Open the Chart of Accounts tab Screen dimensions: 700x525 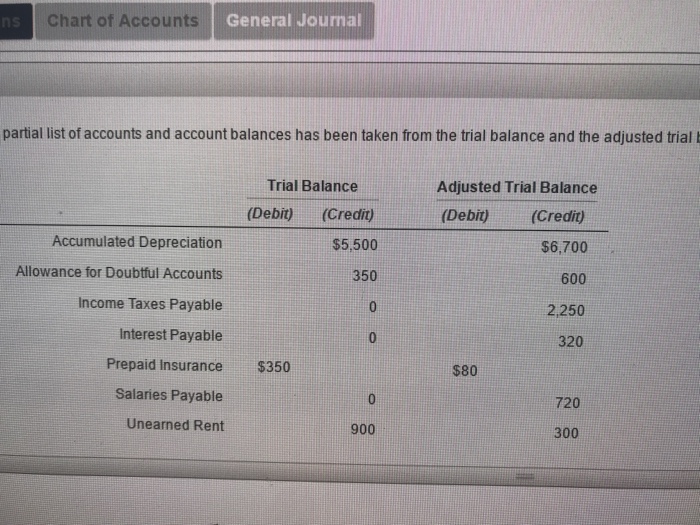coord(123,21)
